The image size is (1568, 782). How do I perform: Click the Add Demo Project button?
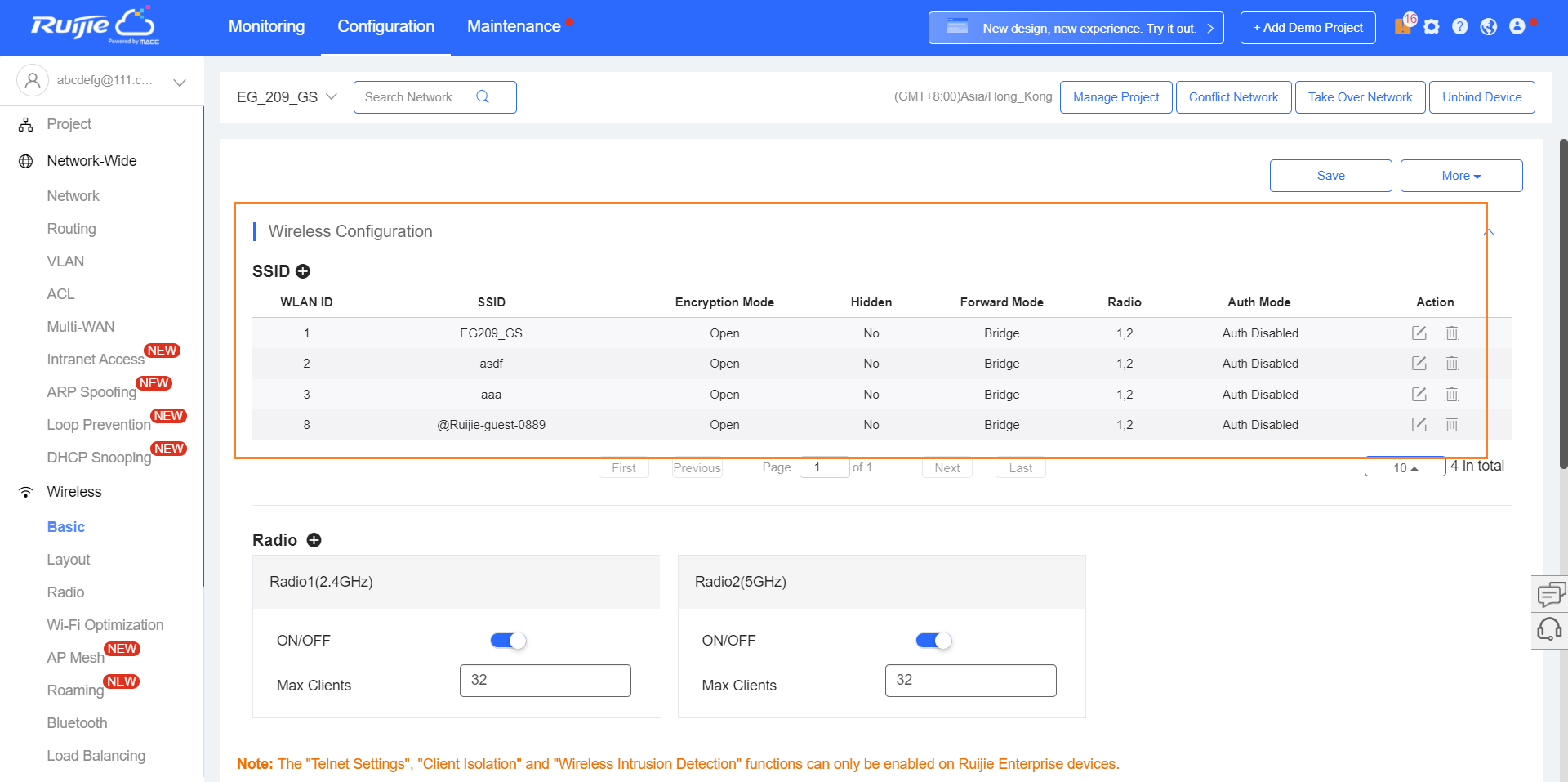(x=1308, y=28)
